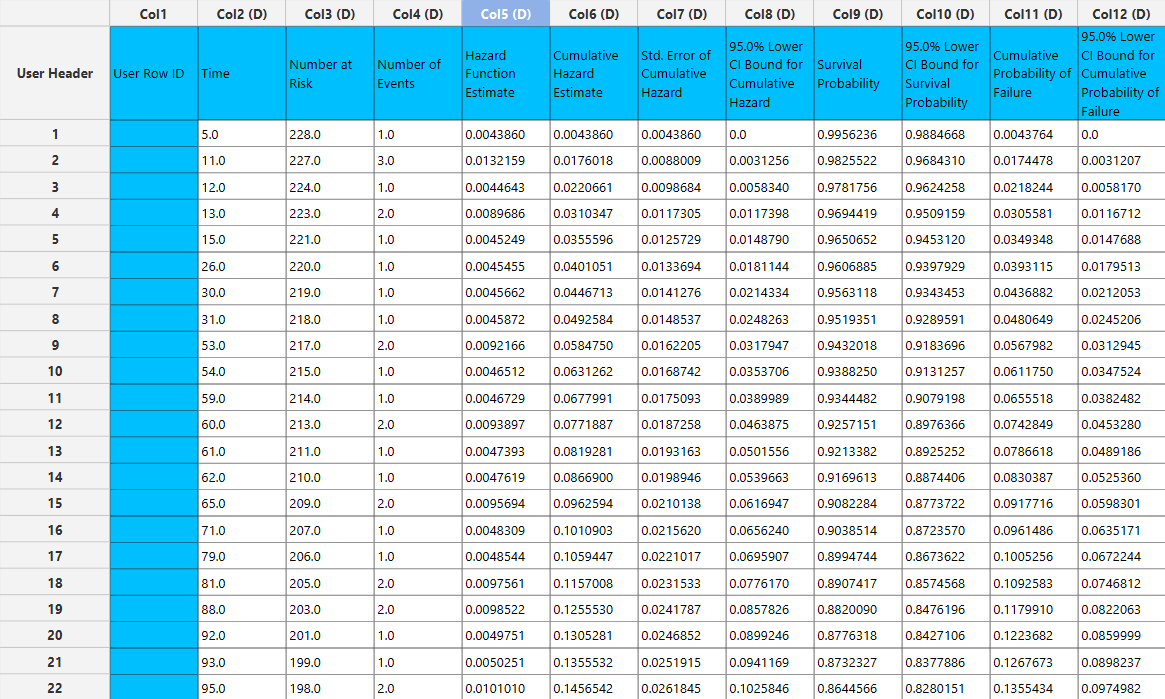Click failure probability 0.0480649
The width and height of the screenshot is (1165, 699).
tap(1033, 319)
